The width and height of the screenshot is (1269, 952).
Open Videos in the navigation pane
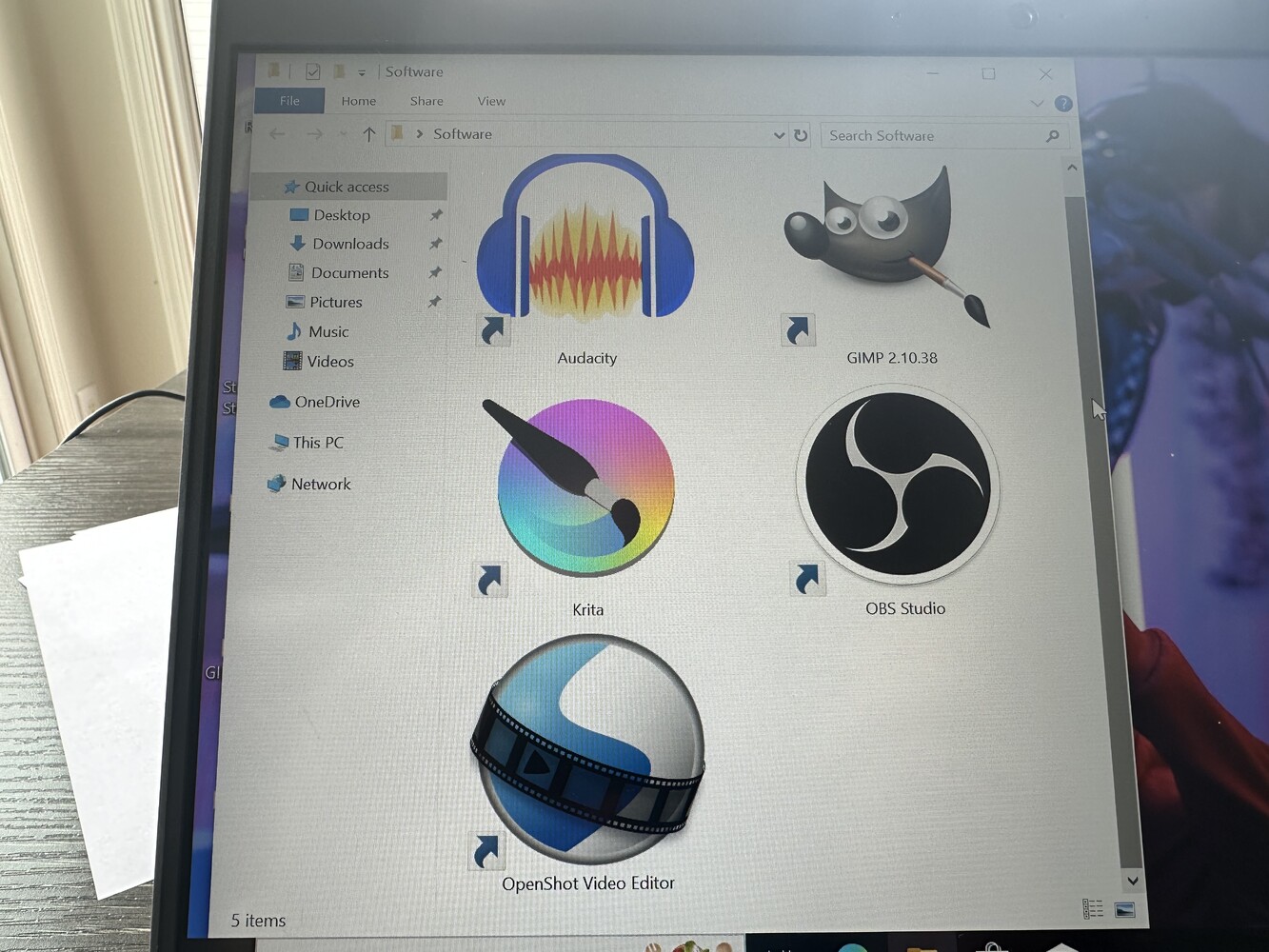330,361
